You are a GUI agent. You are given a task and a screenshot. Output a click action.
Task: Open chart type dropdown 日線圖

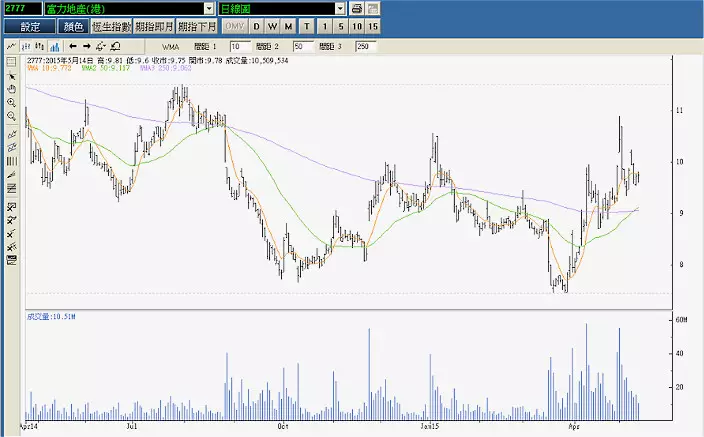[280, 8]
